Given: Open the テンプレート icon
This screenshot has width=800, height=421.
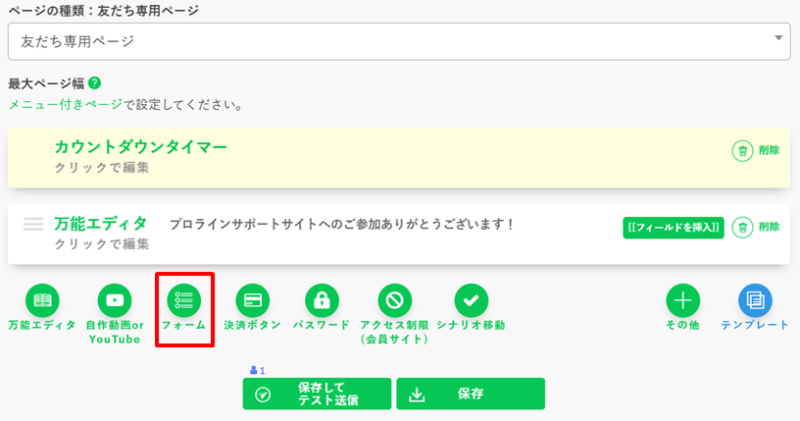Looking at the screenshot, I should pyautogui.click(x=755, y=300).
